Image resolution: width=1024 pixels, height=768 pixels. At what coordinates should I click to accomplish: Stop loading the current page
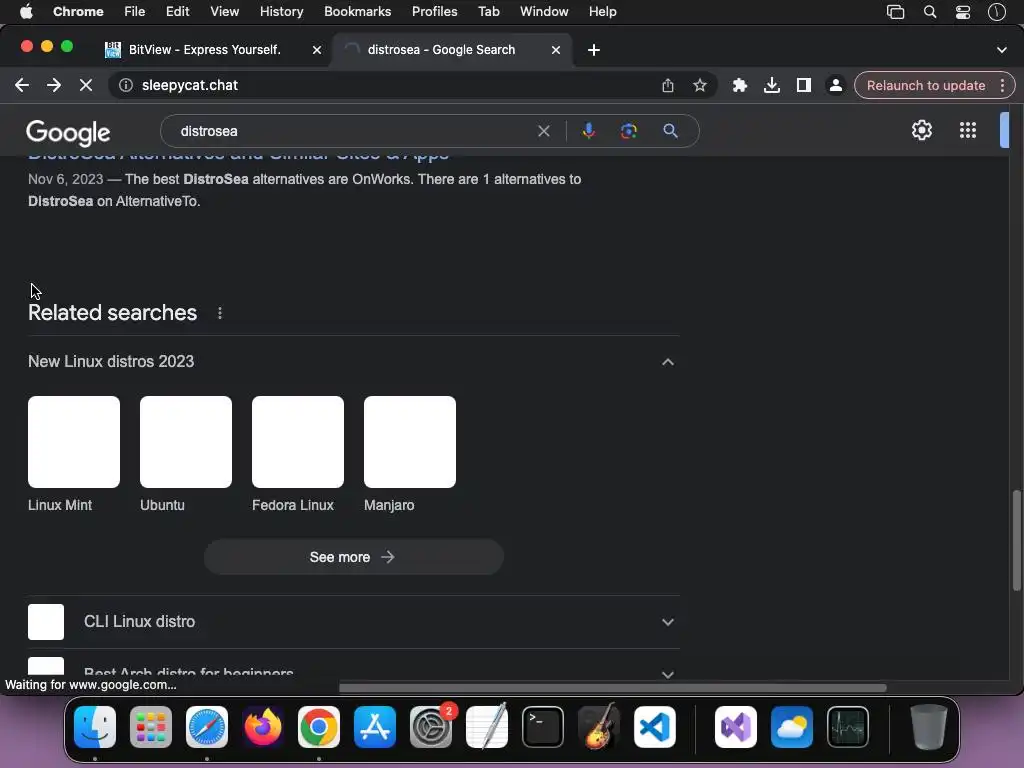coord(86,86)
